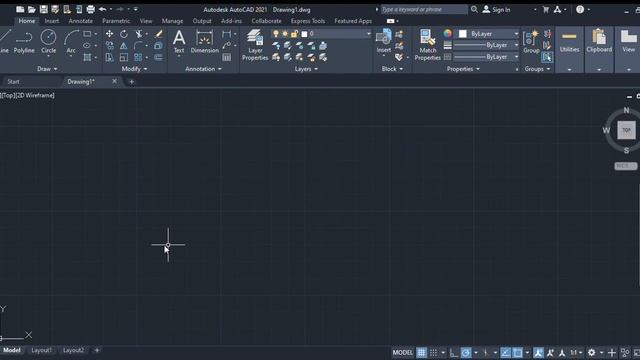Select the Scale tool in Modify panel
The width and height of the screenshot is (640, 360).
click(x=124, y=58)
